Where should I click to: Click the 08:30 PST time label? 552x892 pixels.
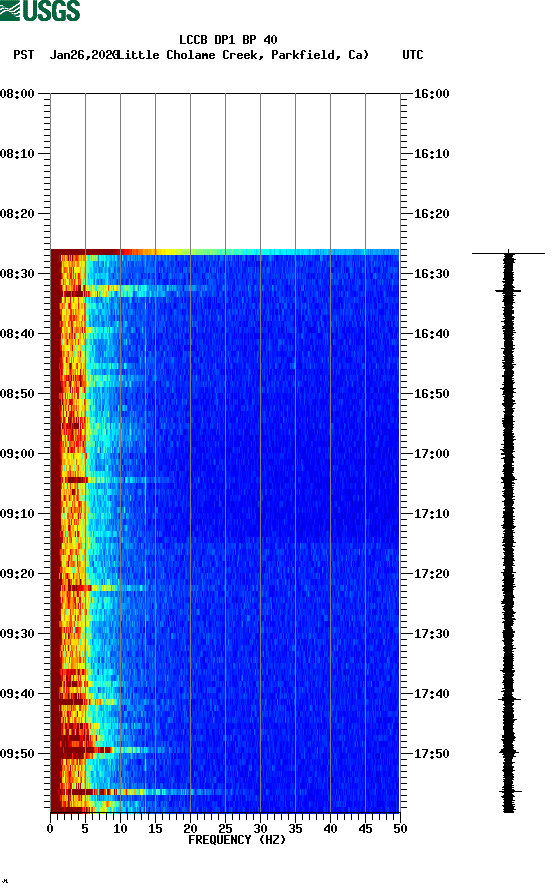point(18,274)
